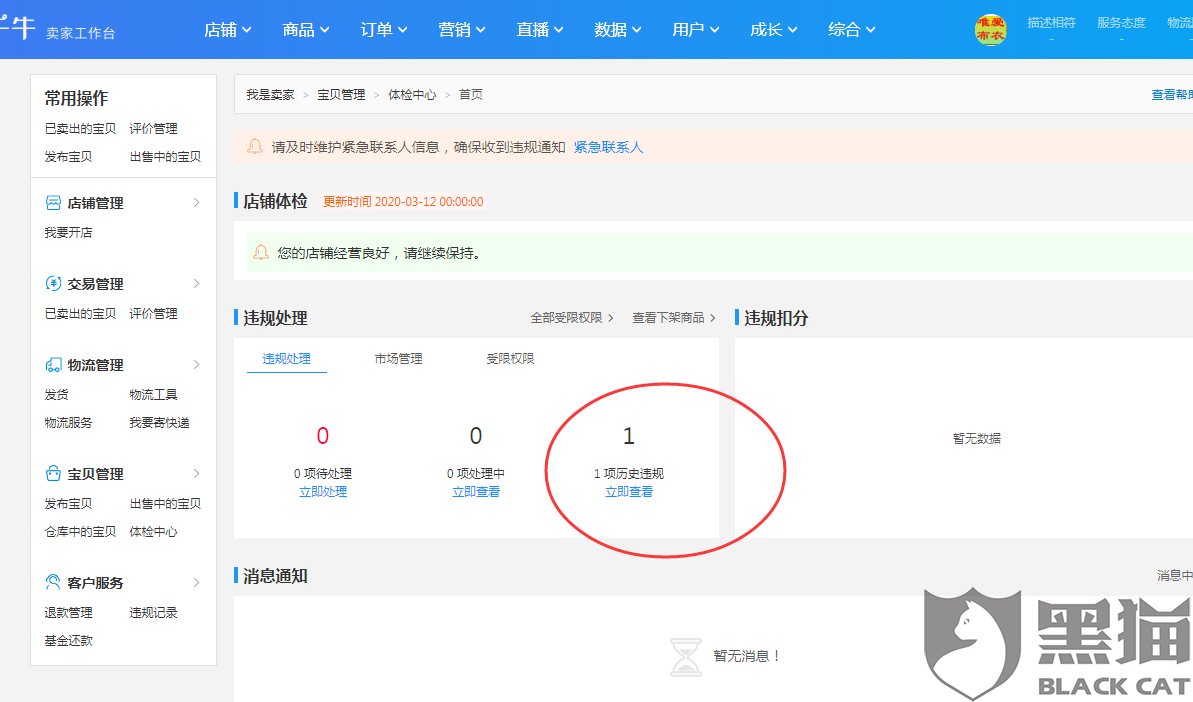
Task: Open 发布宝贝 under 常用操作
Action: 68,157
